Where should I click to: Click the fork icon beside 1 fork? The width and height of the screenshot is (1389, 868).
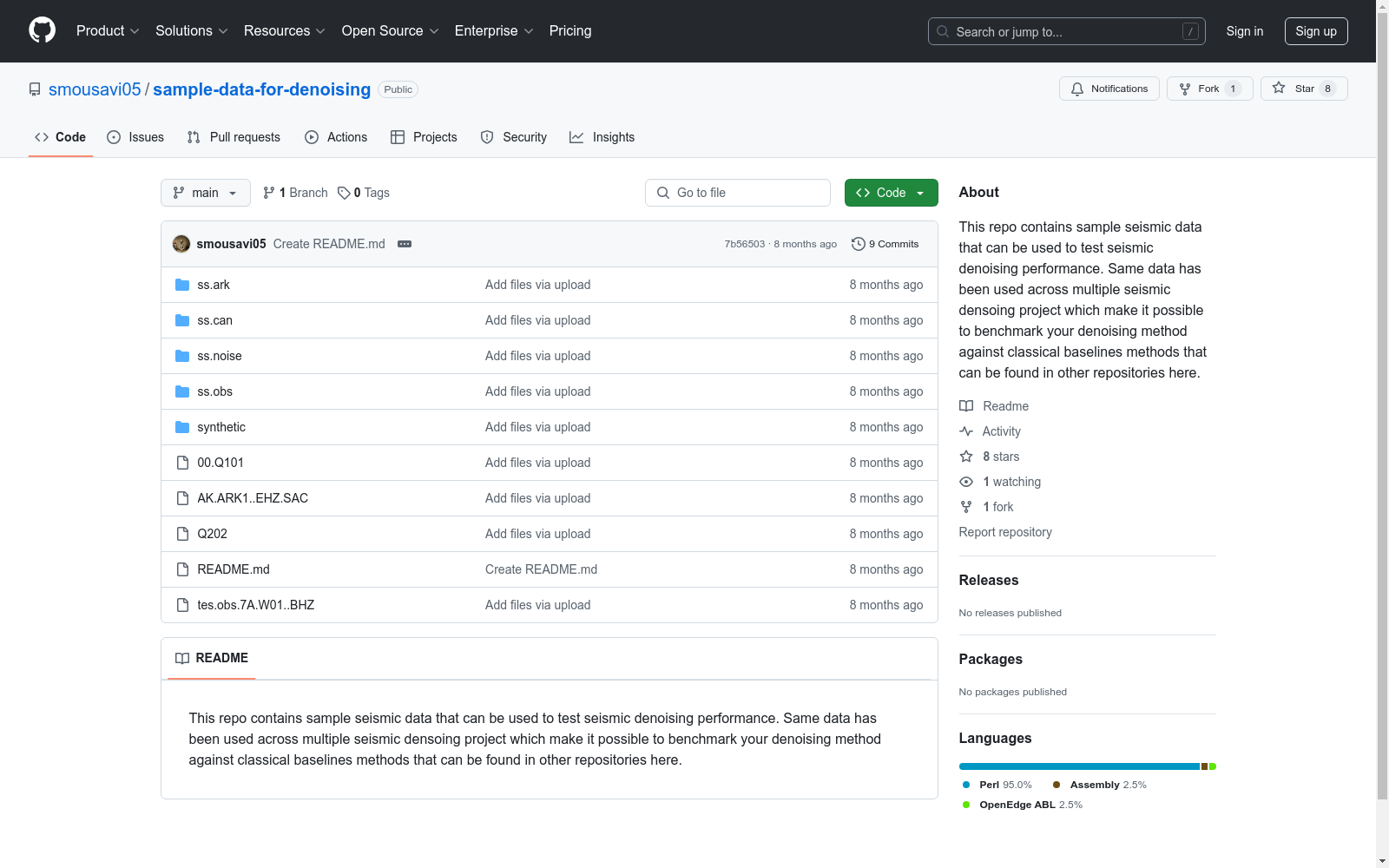[x=966, y=507]
